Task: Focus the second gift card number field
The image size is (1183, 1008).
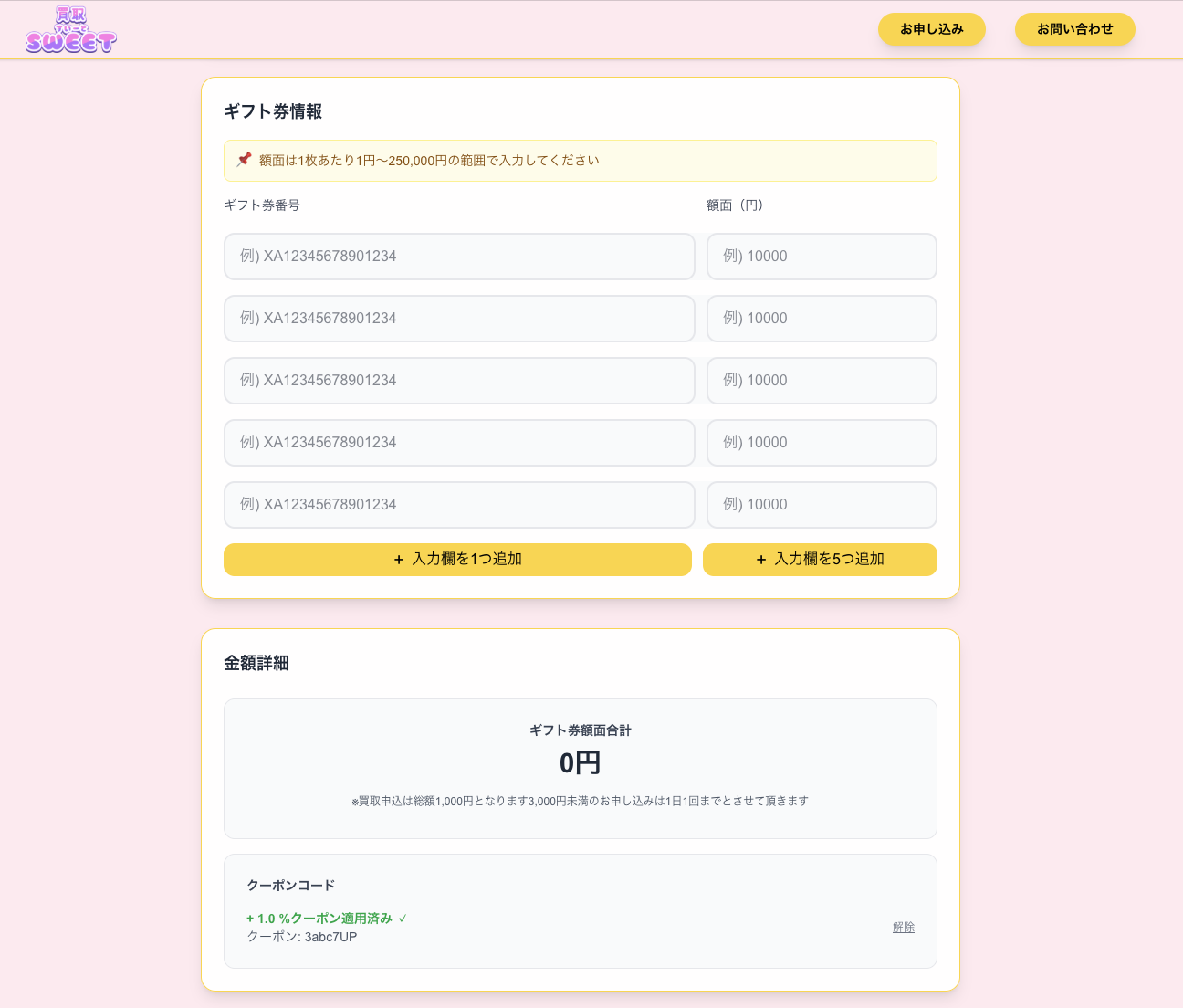Action: 459,319
